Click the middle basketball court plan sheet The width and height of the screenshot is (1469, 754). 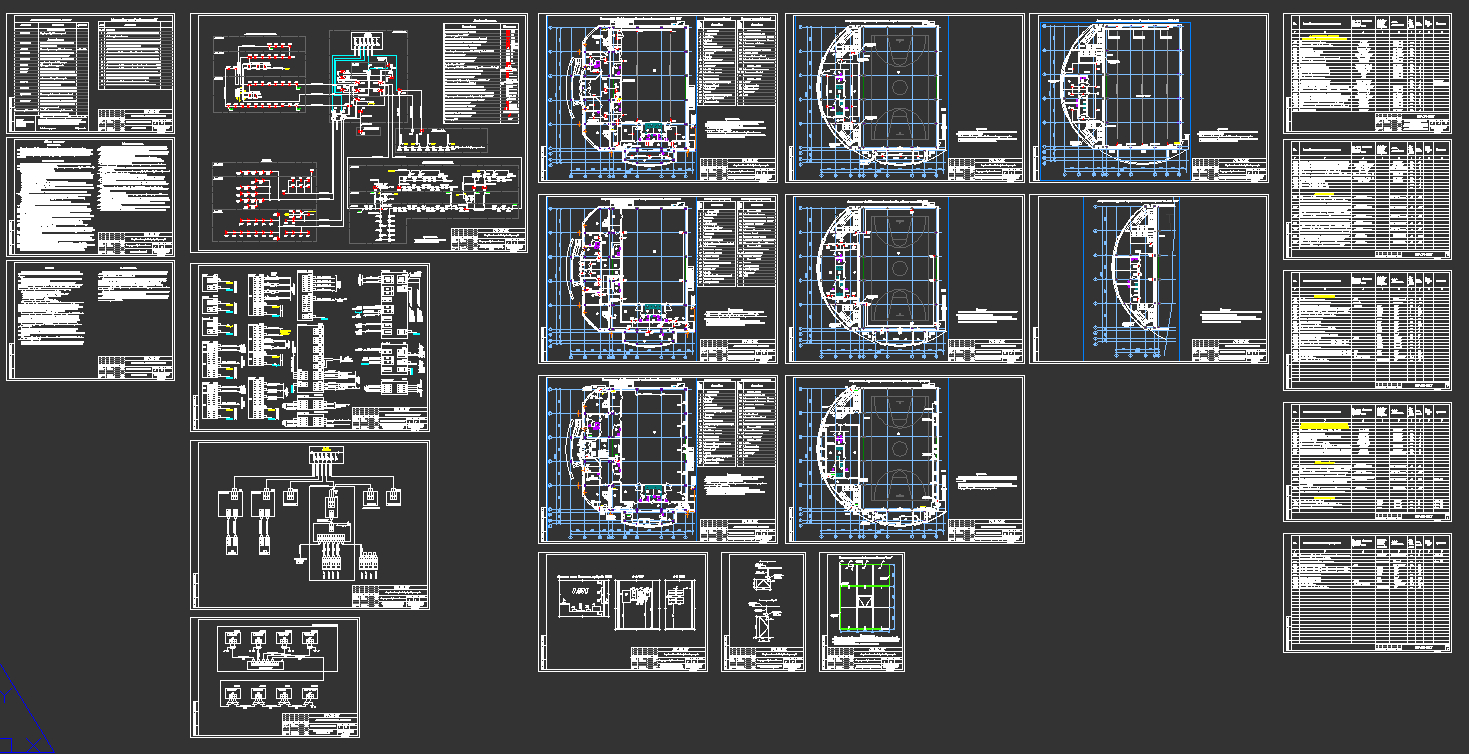905,278
